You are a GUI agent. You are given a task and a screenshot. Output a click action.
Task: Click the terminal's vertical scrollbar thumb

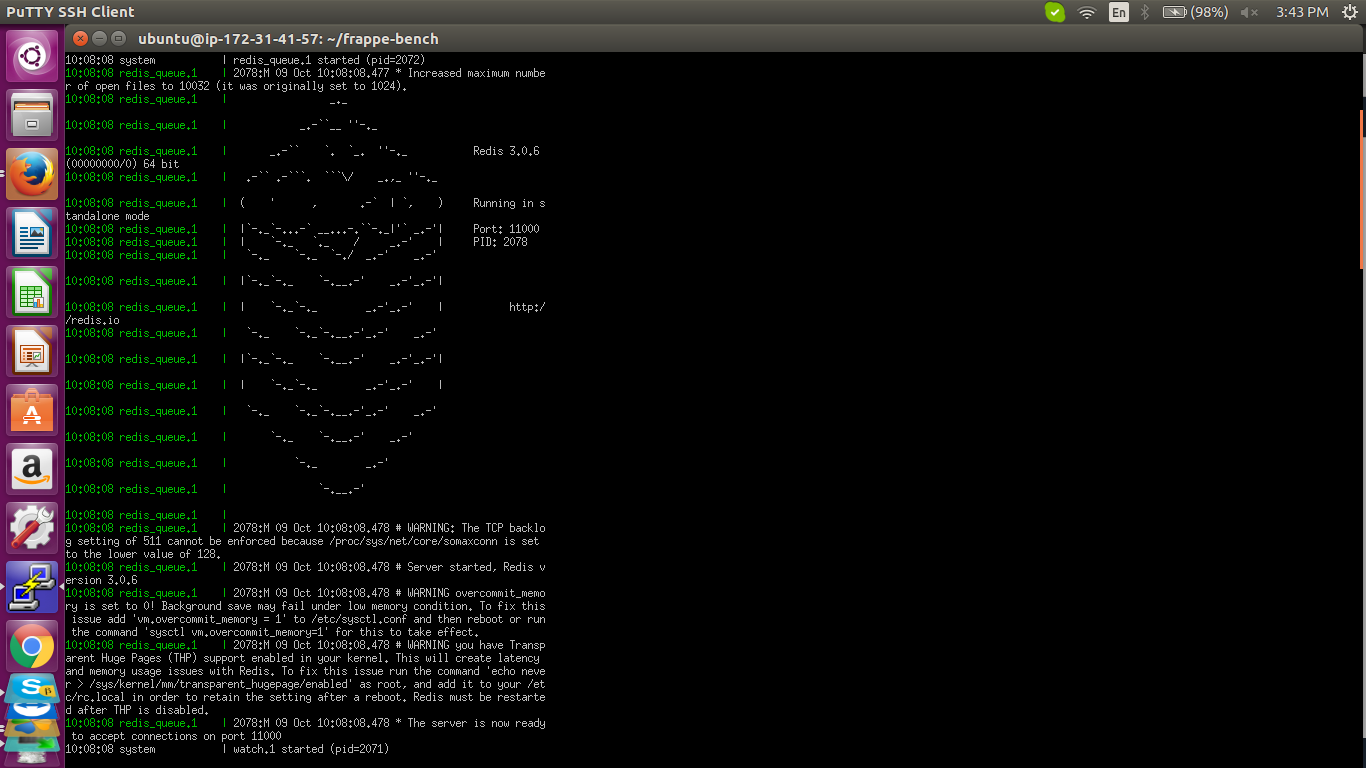[1362, 189]
